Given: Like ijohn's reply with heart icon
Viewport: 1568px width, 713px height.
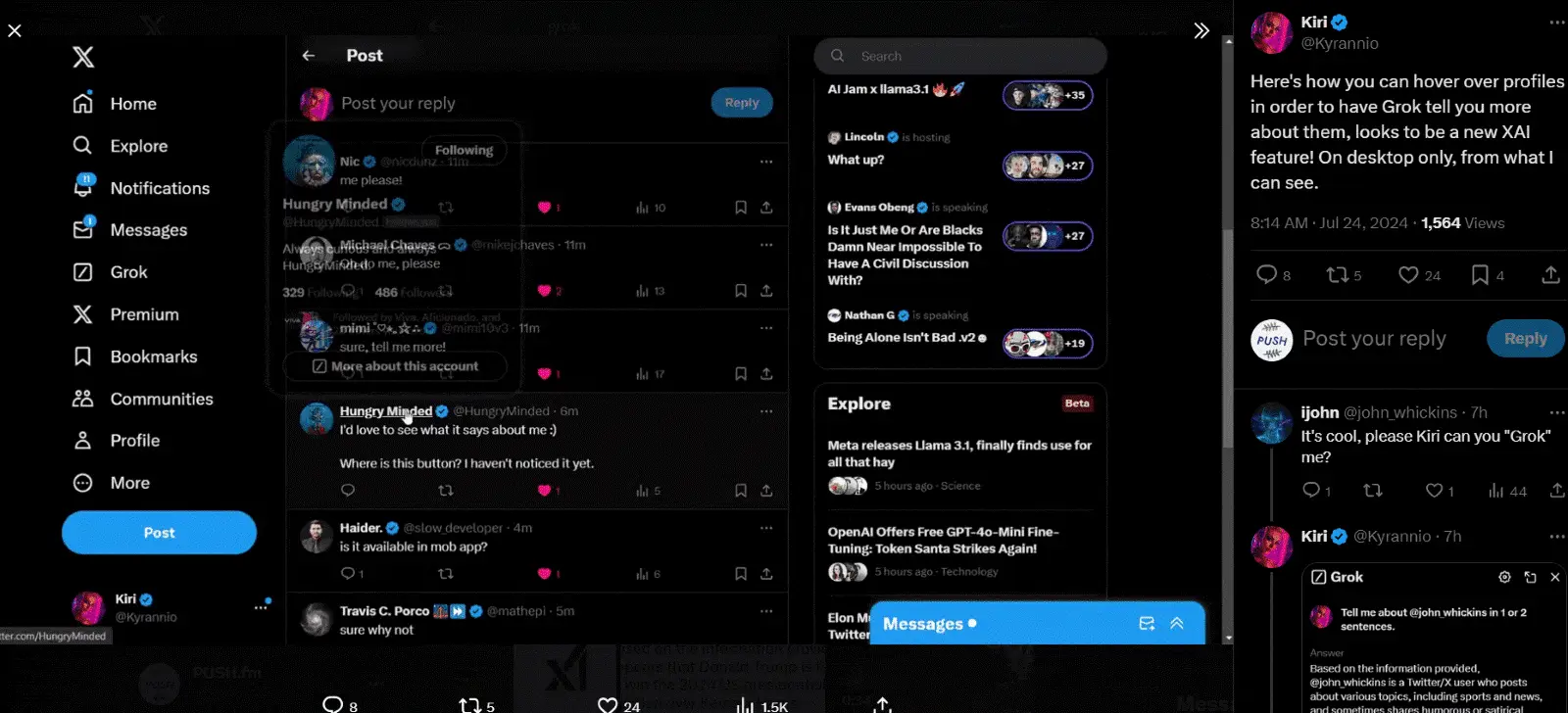Looking at the screenshot, I should coord(1434,491).
